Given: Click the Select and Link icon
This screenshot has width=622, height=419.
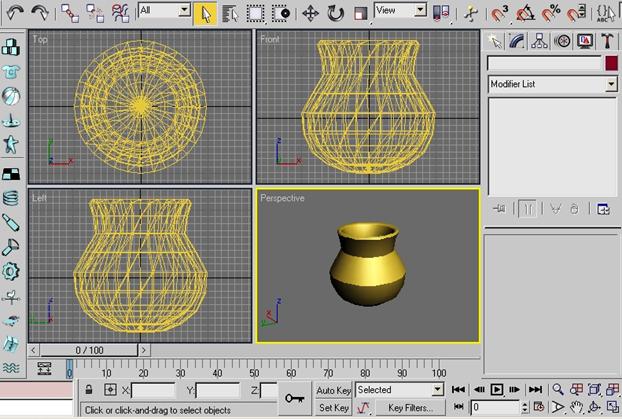Looking at the screenshot, I should [x=69, y=13].
